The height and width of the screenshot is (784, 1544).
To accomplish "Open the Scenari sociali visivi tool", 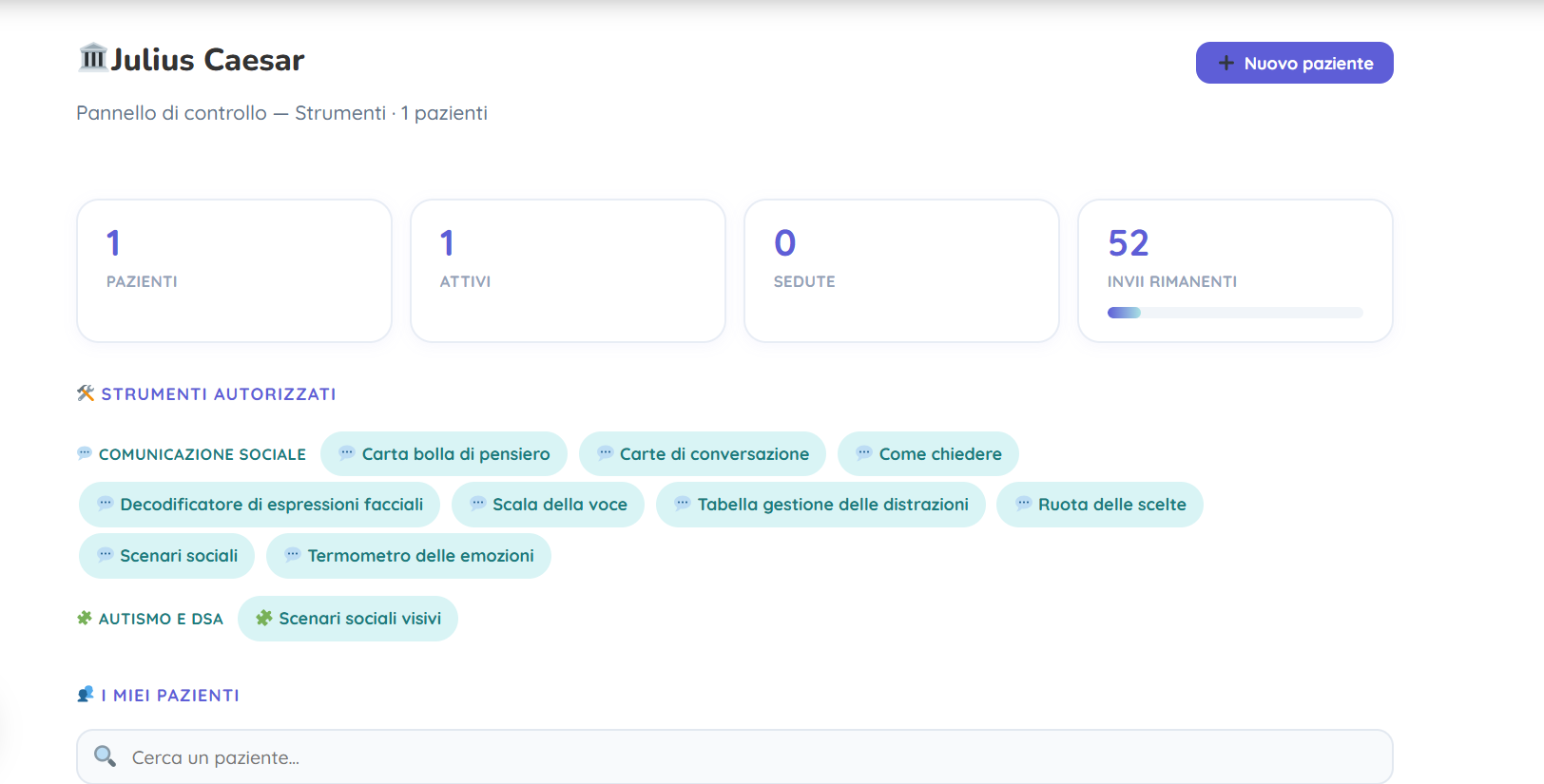I will click(x=348, y=619).
